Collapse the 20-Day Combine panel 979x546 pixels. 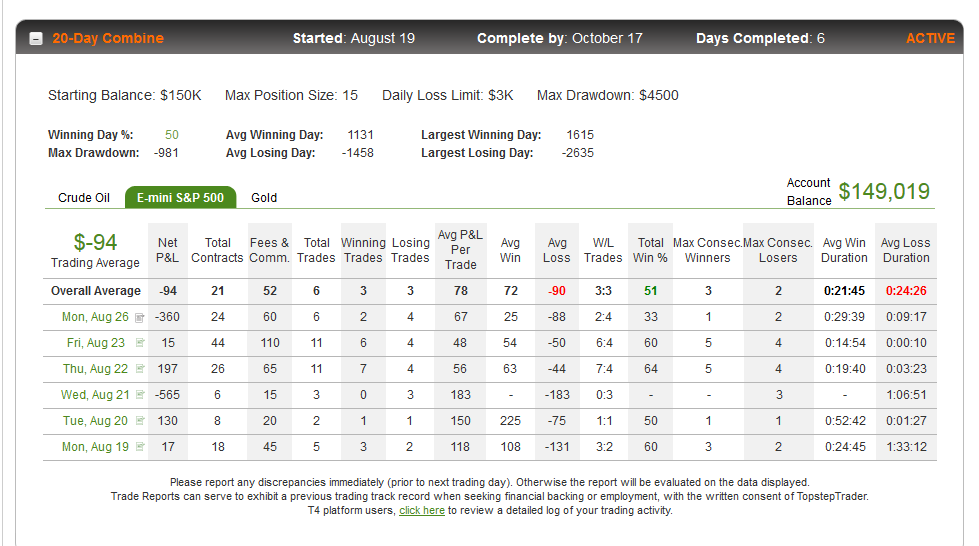[x=36, y=39]
